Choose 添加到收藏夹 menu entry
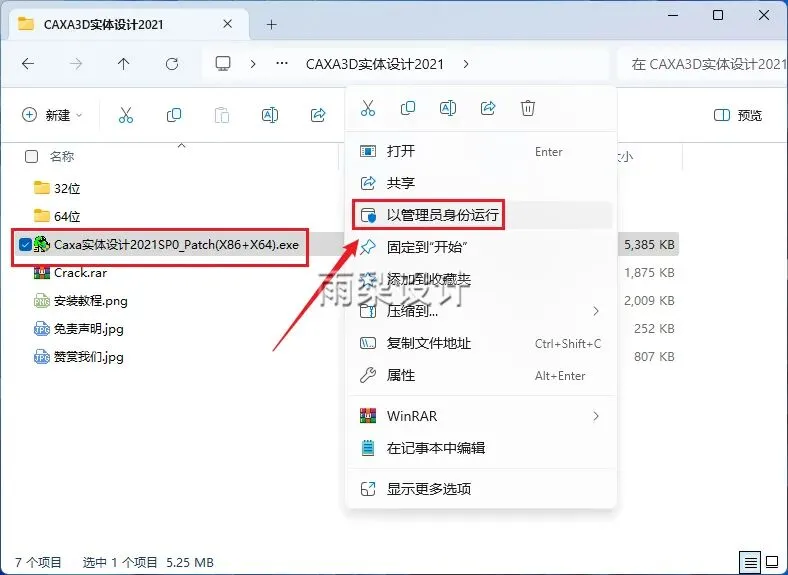The width and height of the screenshot is (788, 575). [481, 279]
